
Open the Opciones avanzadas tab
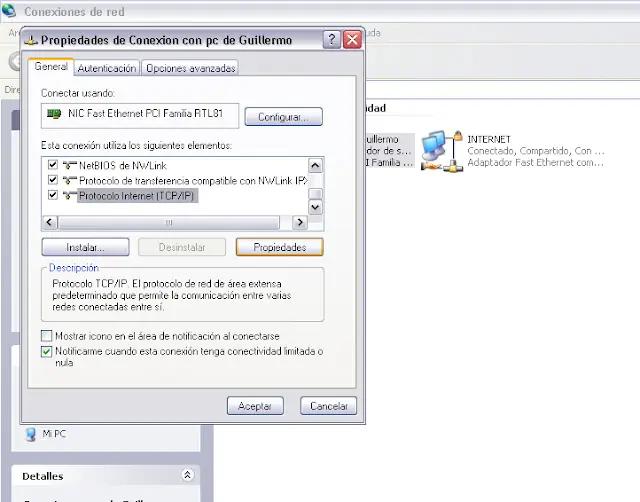pyautogui.click(x=190, y=68)
